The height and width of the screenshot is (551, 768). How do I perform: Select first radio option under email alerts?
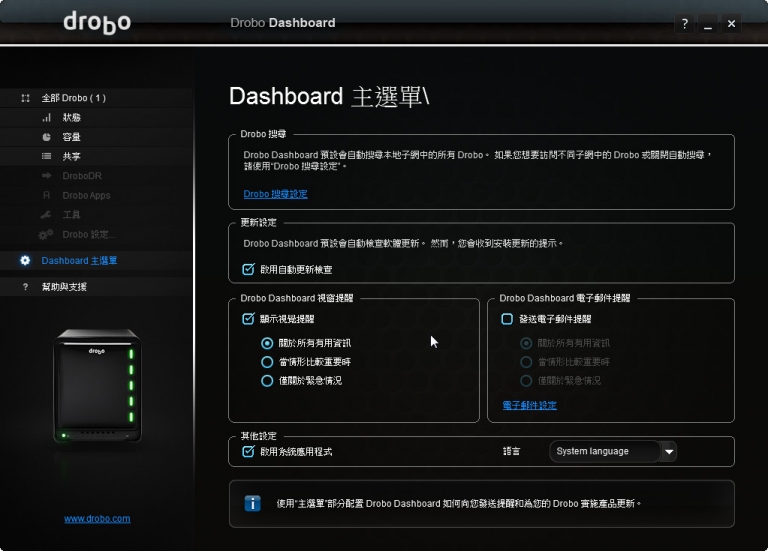pyautogui.click(x=526, y=343)
